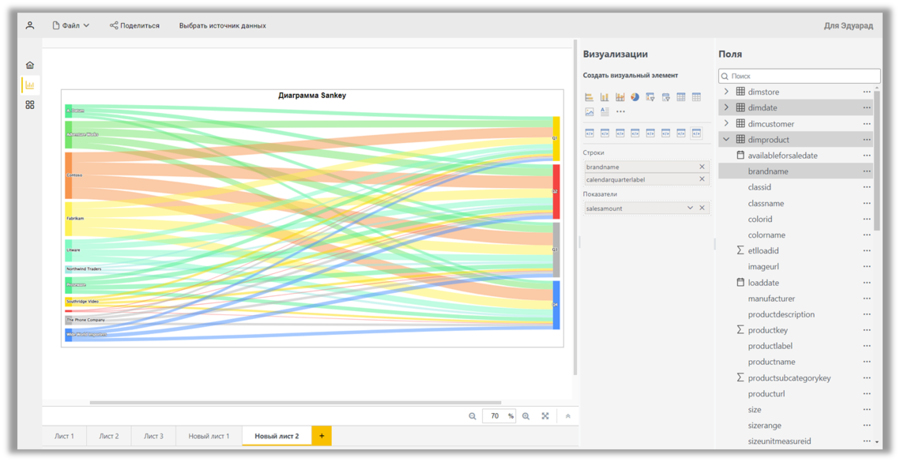Expand the dimstore table
900x462 pixels.
coord(727,92)
